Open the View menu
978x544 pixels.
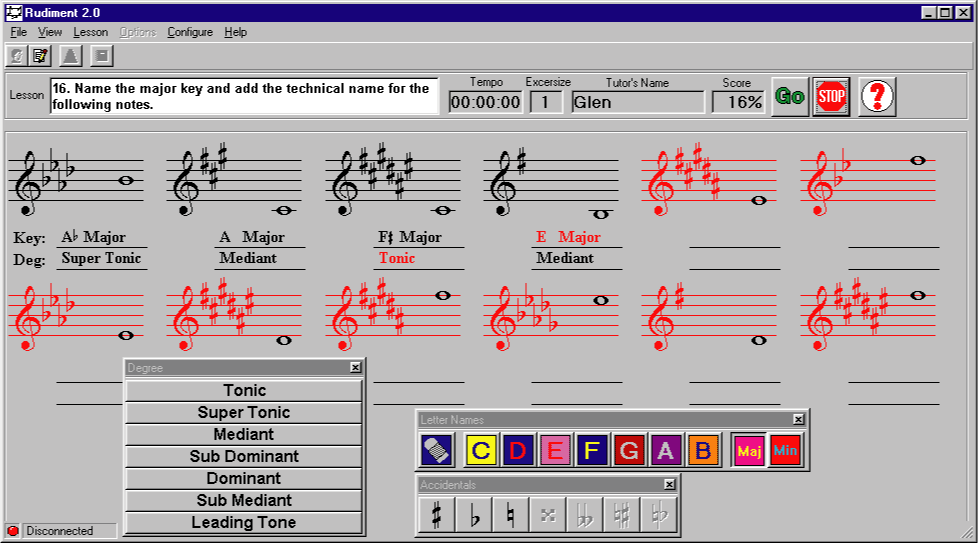point(50,32)
